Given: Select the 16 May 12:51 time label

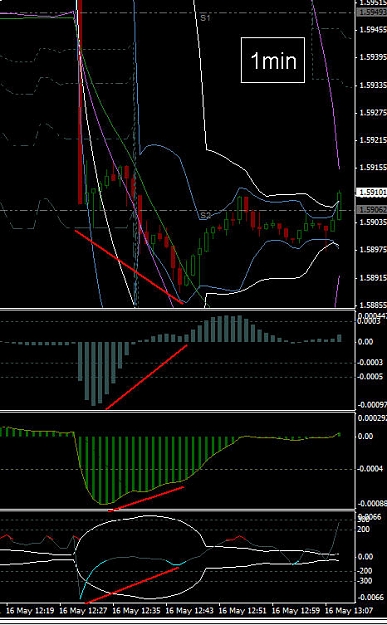Looking at the screenshot, I should (x=243, y=611).
